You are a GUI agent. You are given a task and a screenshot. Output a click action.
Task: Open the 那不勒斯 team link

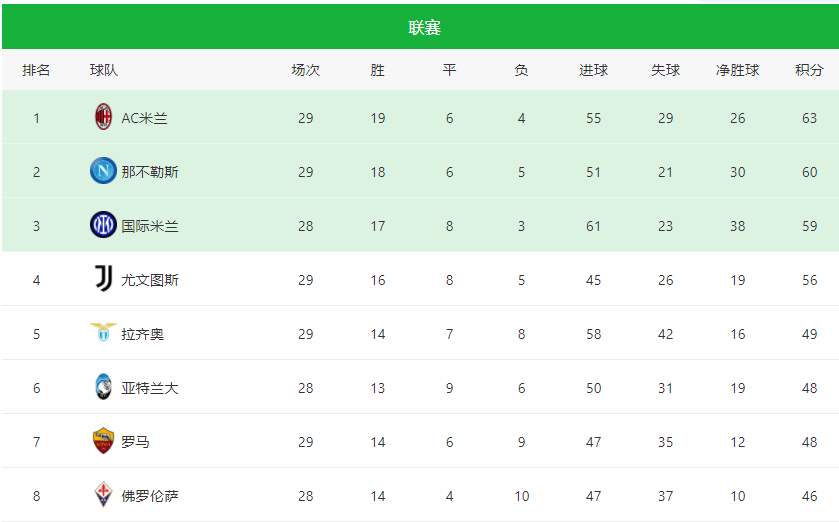(x=150, y=172)
